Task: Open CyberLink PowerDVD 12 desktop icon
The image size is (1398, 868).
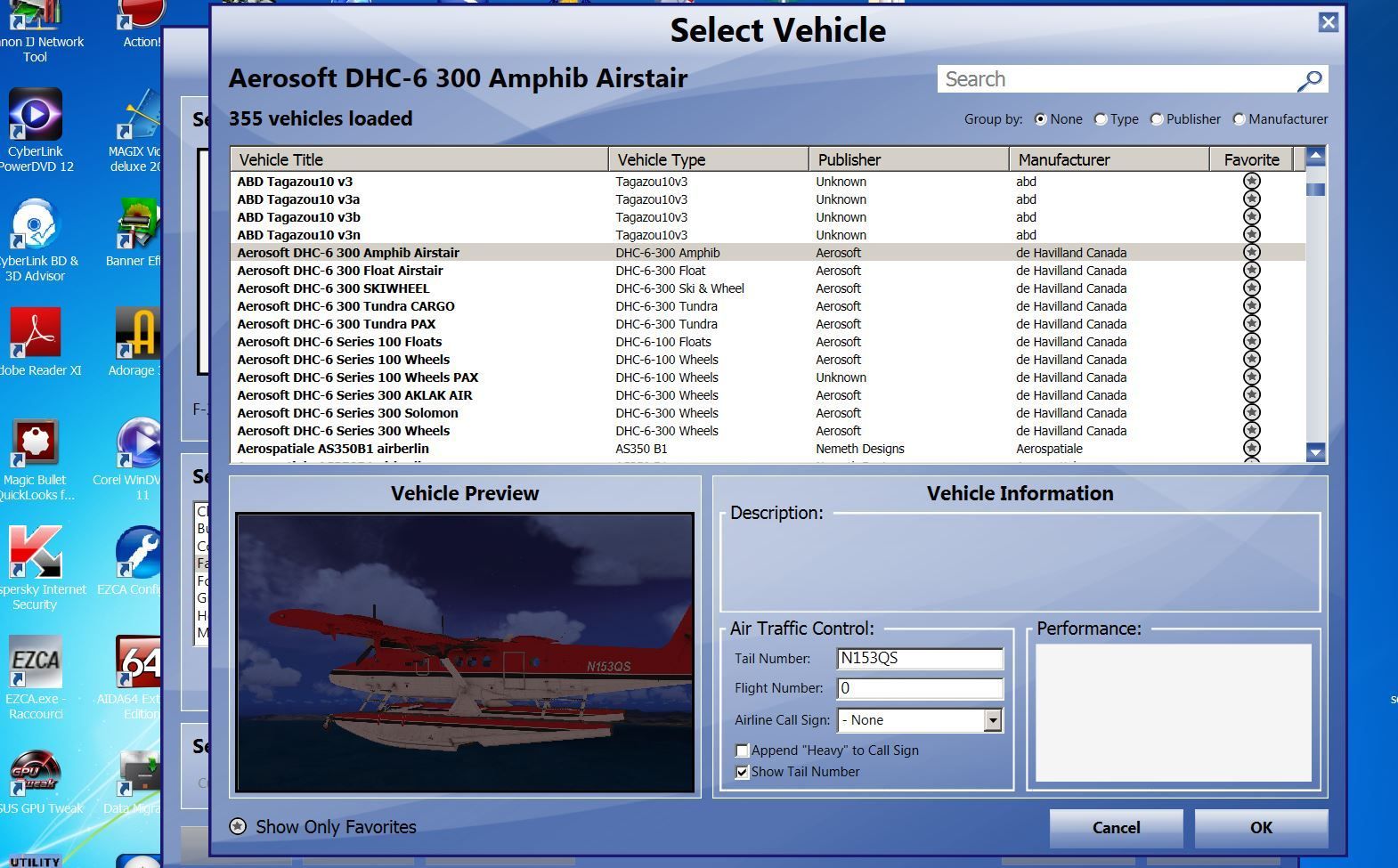Action: coord(36,131)
